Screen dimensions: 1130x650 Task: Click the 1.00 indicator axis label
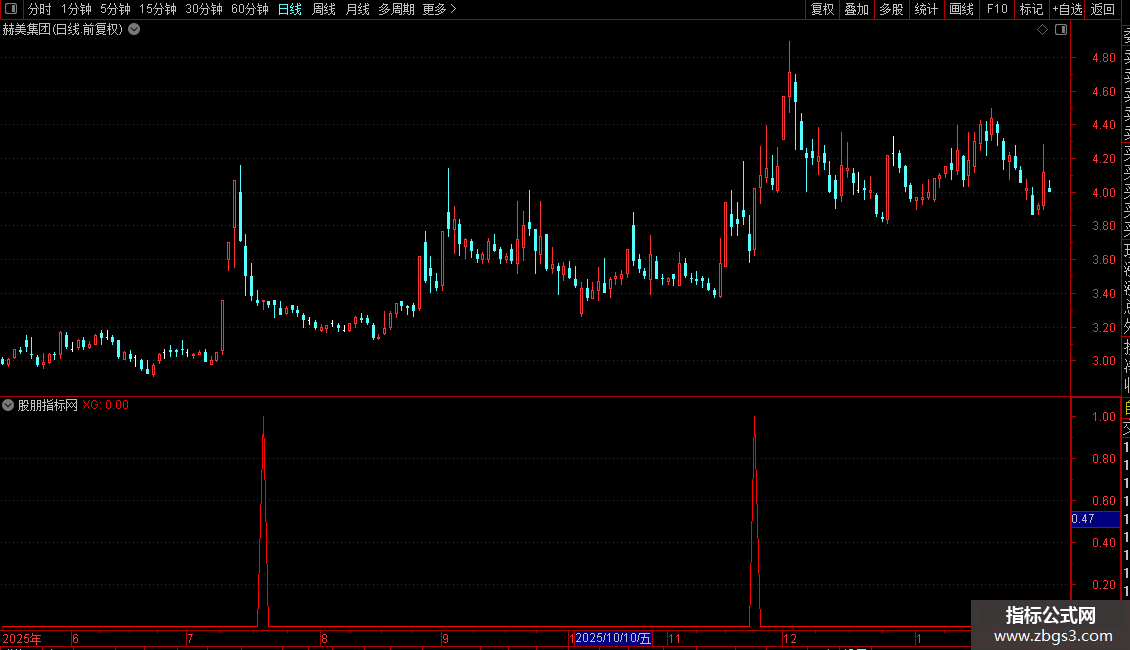point(1103,417)
